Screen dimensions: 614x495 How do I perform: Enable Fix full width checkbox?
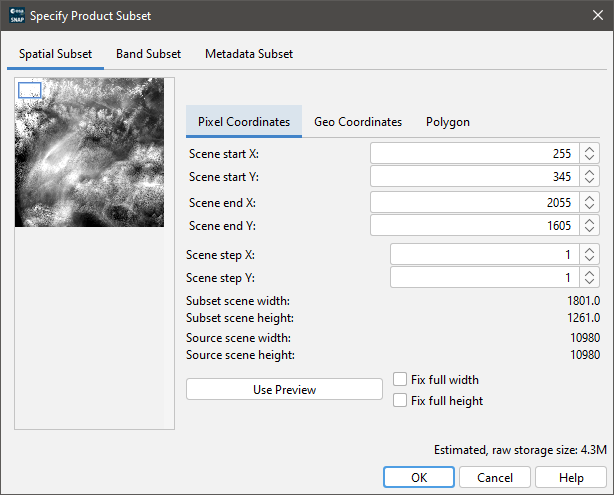pyautogui.click(x=401, y=380)
